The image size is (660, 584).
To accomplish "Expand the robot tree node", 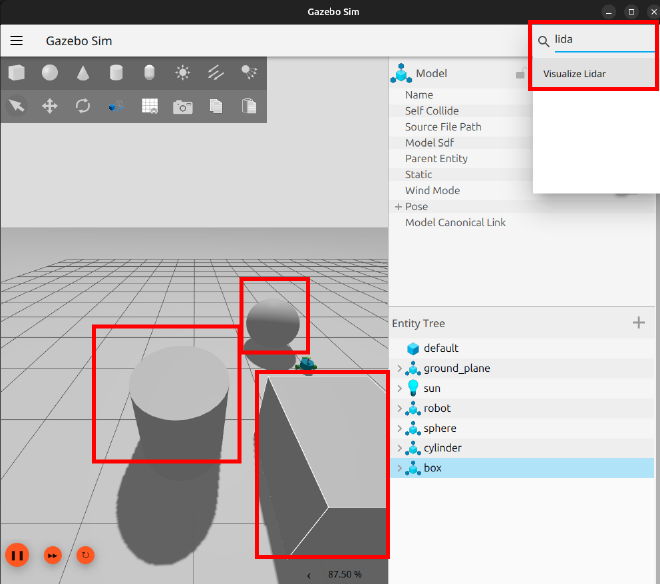I will 399,408.
